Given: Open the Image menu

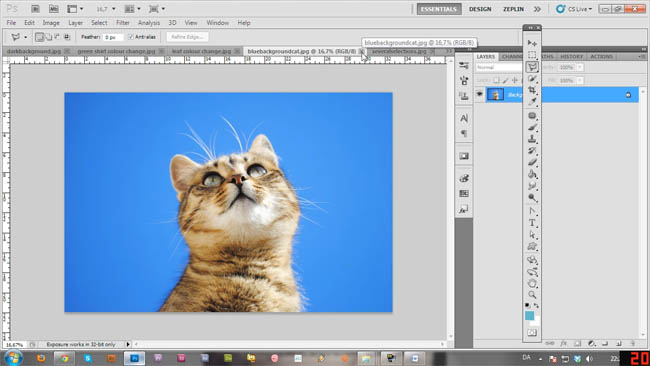Looking at the screenshot, I should pyautogui.click(x=51, y=23).
